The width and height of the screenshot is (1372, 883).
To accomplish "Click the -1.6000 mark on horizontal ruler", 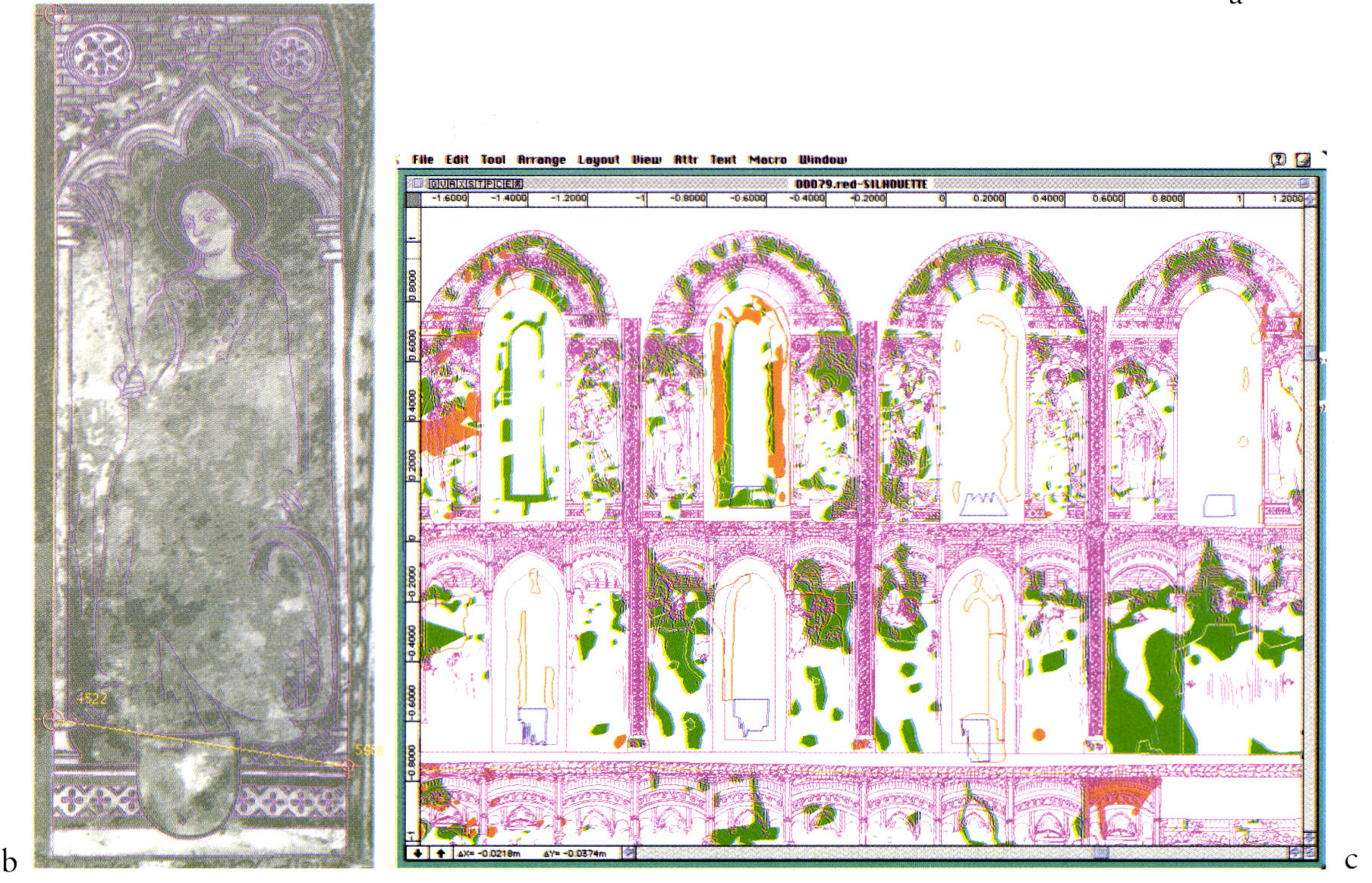I will (449, 198).
